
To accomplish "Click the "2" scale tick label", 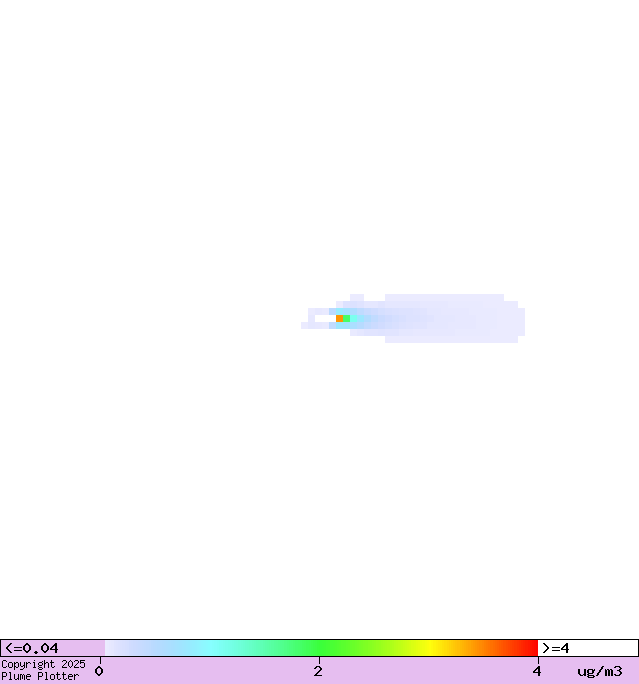I will click(x=318, y=671).
